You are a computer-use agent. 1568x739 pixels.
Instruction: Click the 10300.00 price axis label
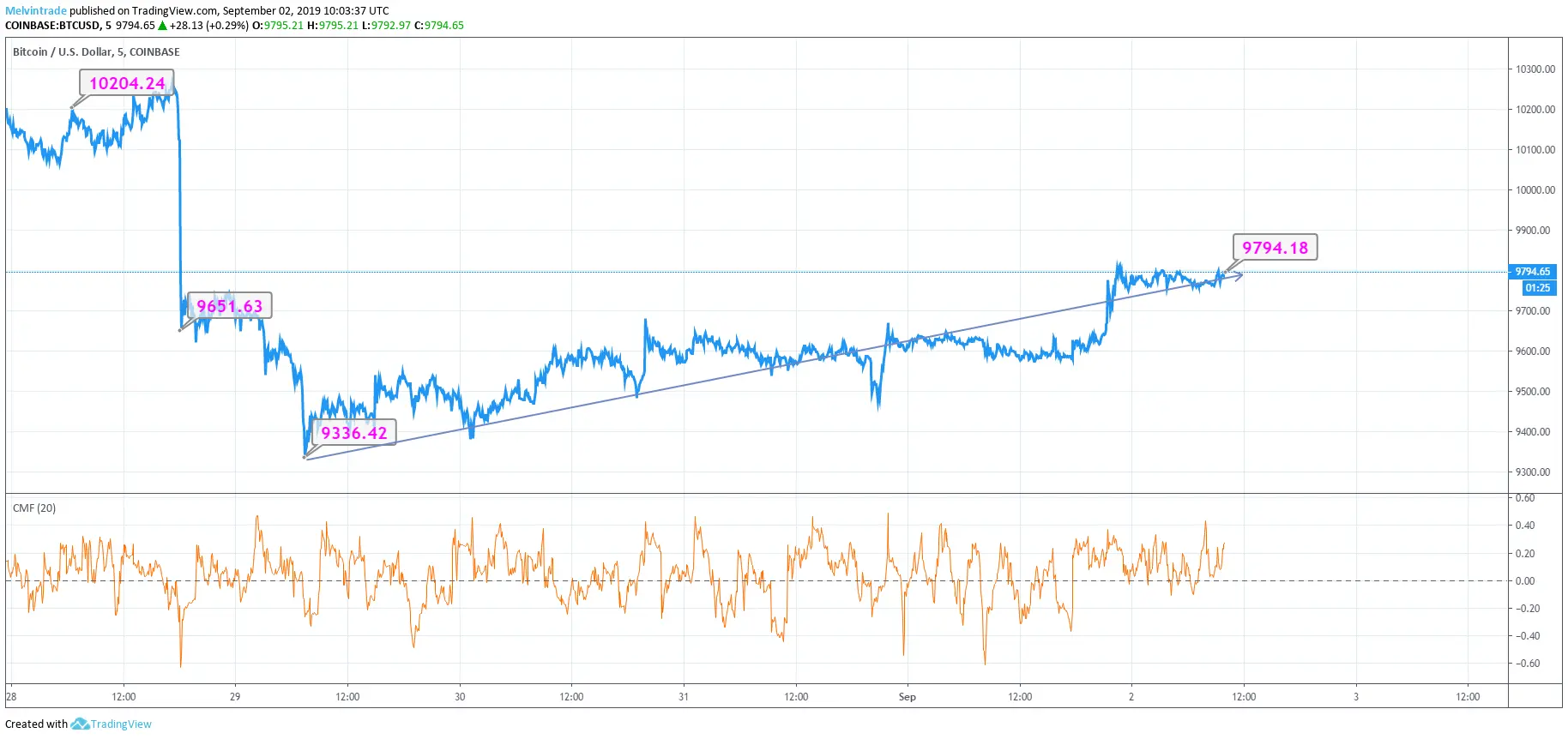tap(1535, 69)
